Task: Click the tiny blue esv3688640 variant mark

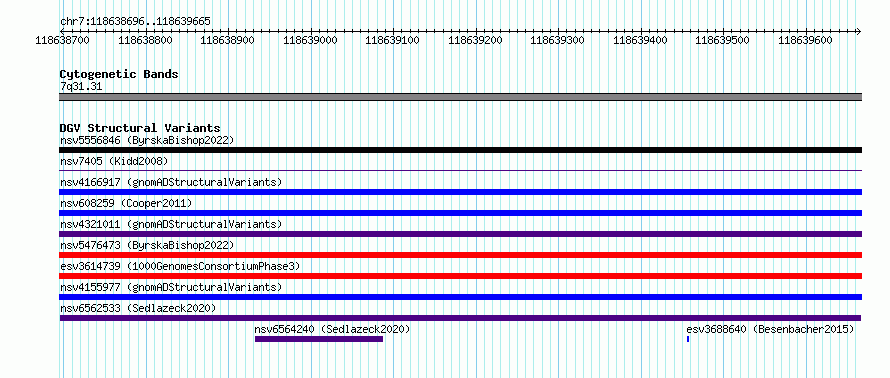Action: 688,339
